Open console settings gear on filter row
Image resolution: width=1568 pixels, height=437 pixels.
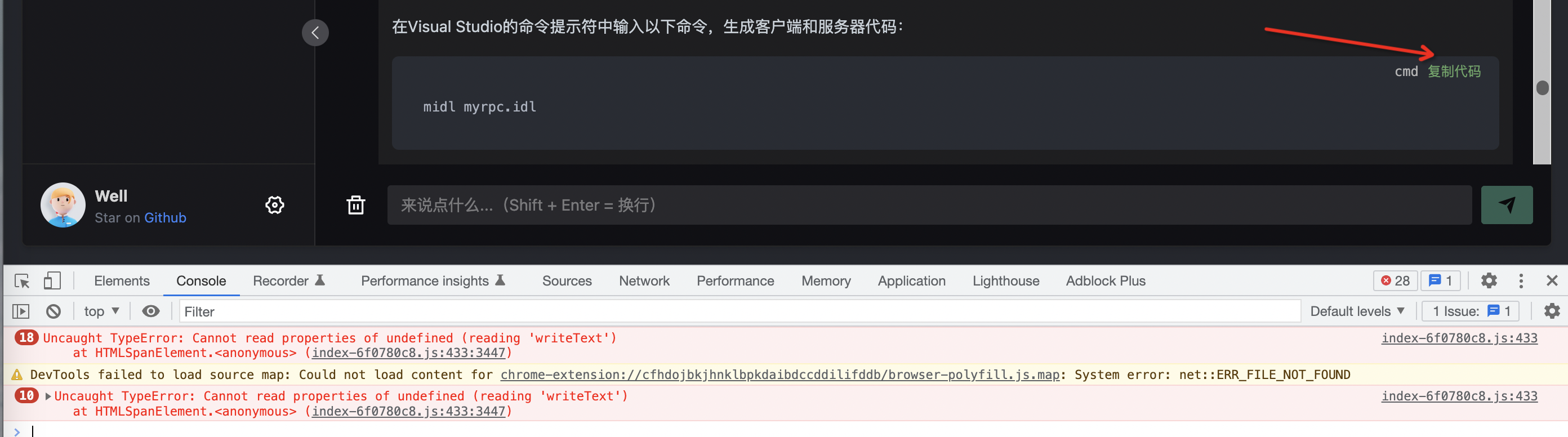coord(1552,311)
